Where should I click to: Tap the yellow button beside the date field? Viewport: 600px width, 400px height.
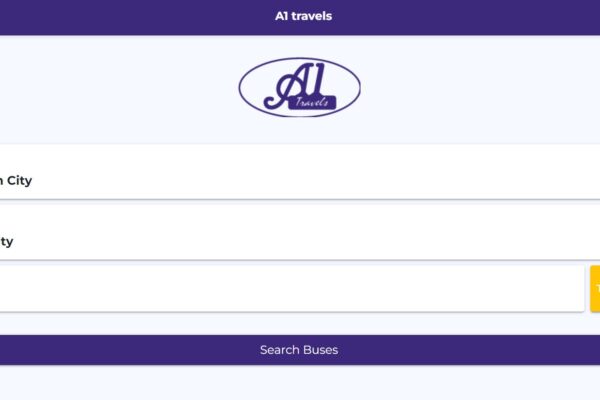595,289
